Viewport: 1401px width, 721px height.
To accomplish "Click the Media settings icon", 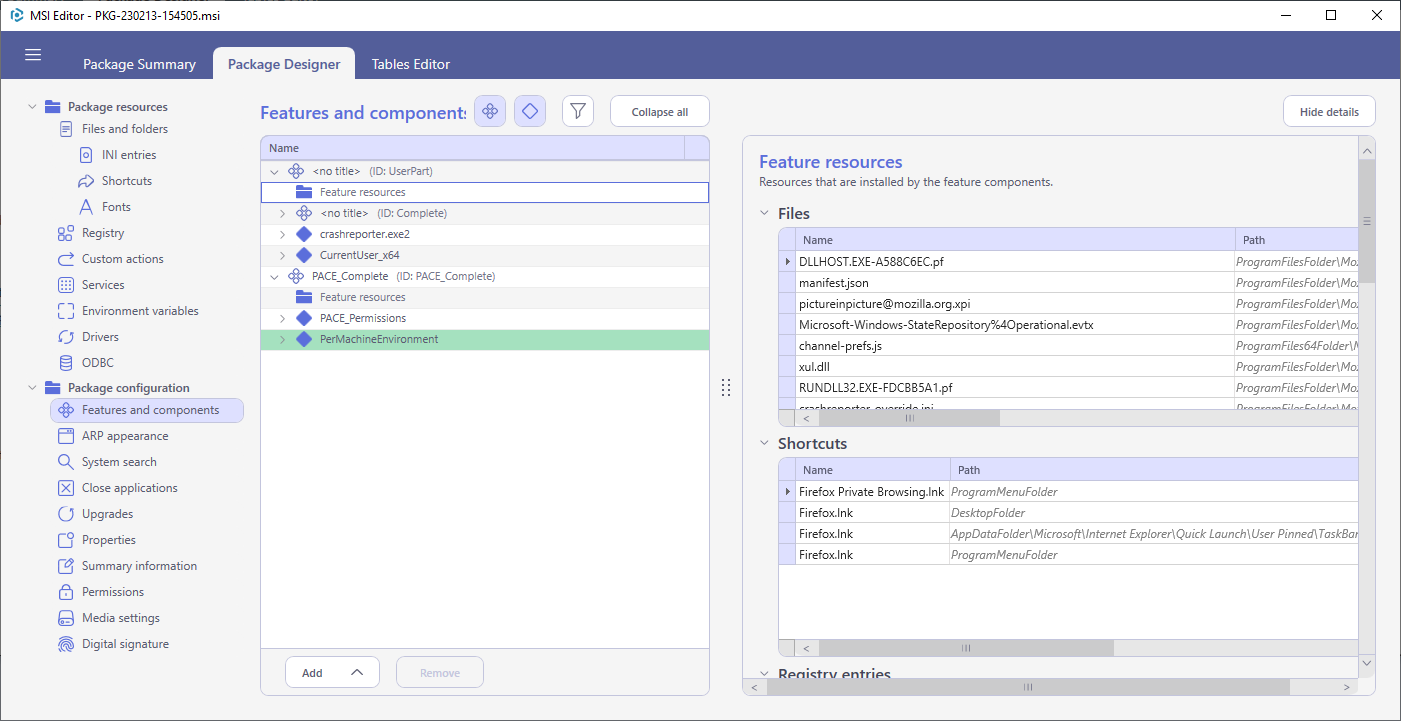I will tap(66, 618).
